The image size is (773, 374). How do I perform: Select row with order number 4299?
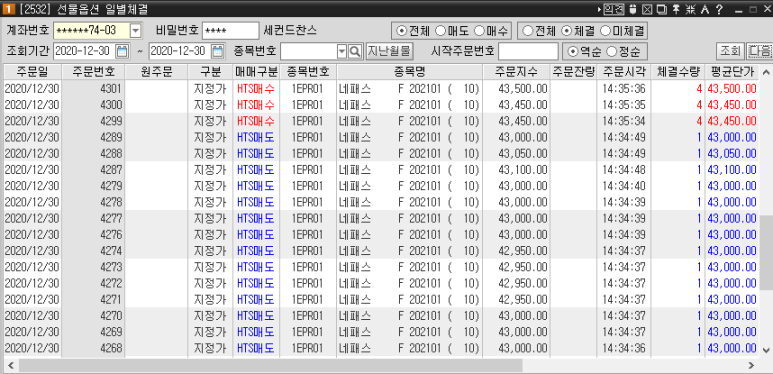(x=382, y=121)
